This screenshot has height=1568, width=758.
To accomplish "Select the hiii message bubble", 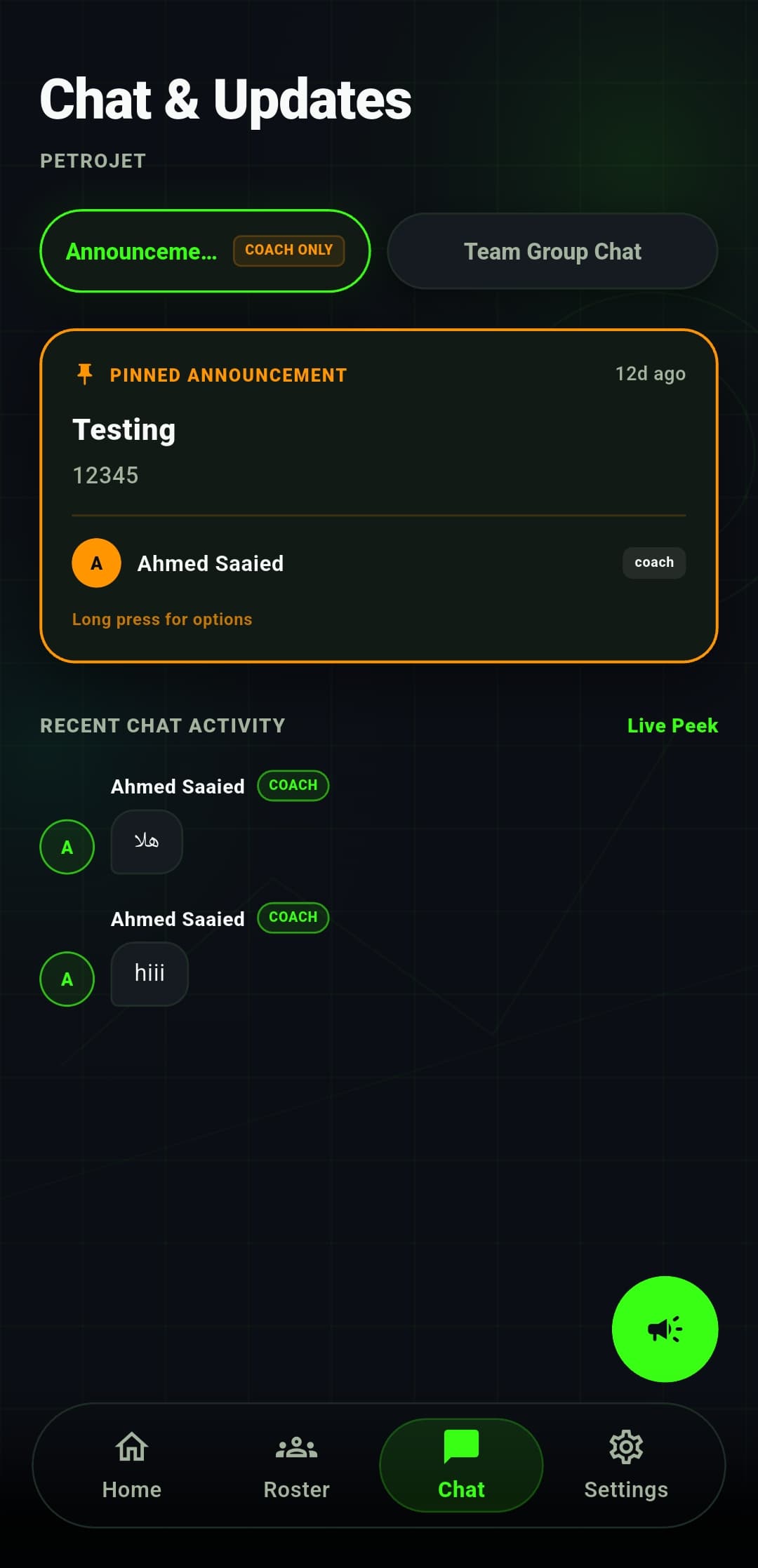I will coord(149,974).
